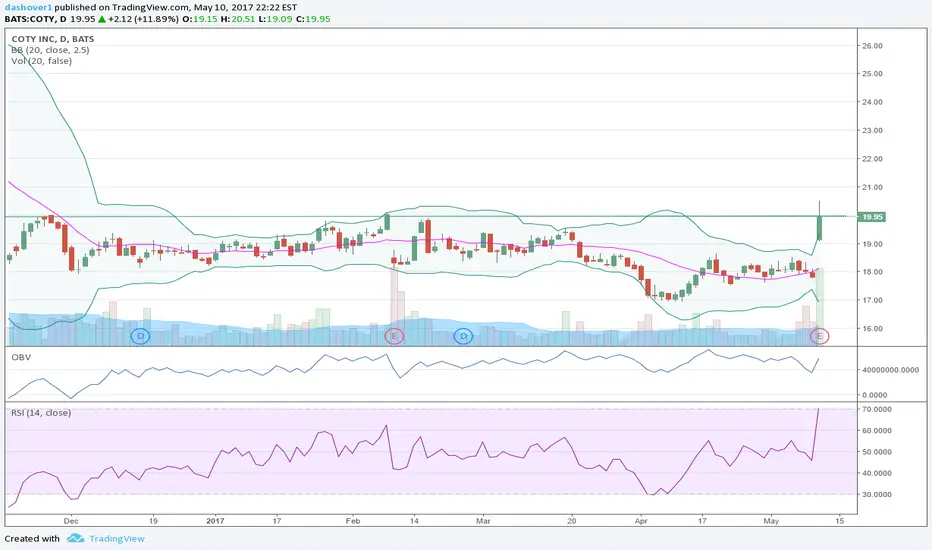The image size is (932, 550).
Task: Click the May date label on time axis
Action: pos(771,521)
